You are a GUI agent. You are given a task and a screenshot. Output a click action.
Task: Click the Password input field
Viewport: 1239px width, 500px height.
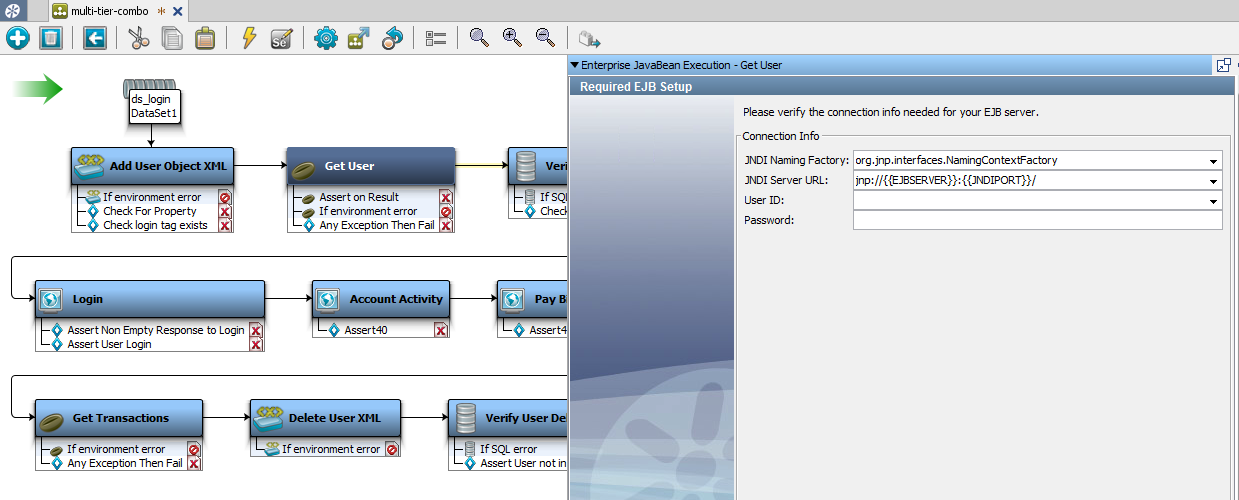(x=1037, y=220)
